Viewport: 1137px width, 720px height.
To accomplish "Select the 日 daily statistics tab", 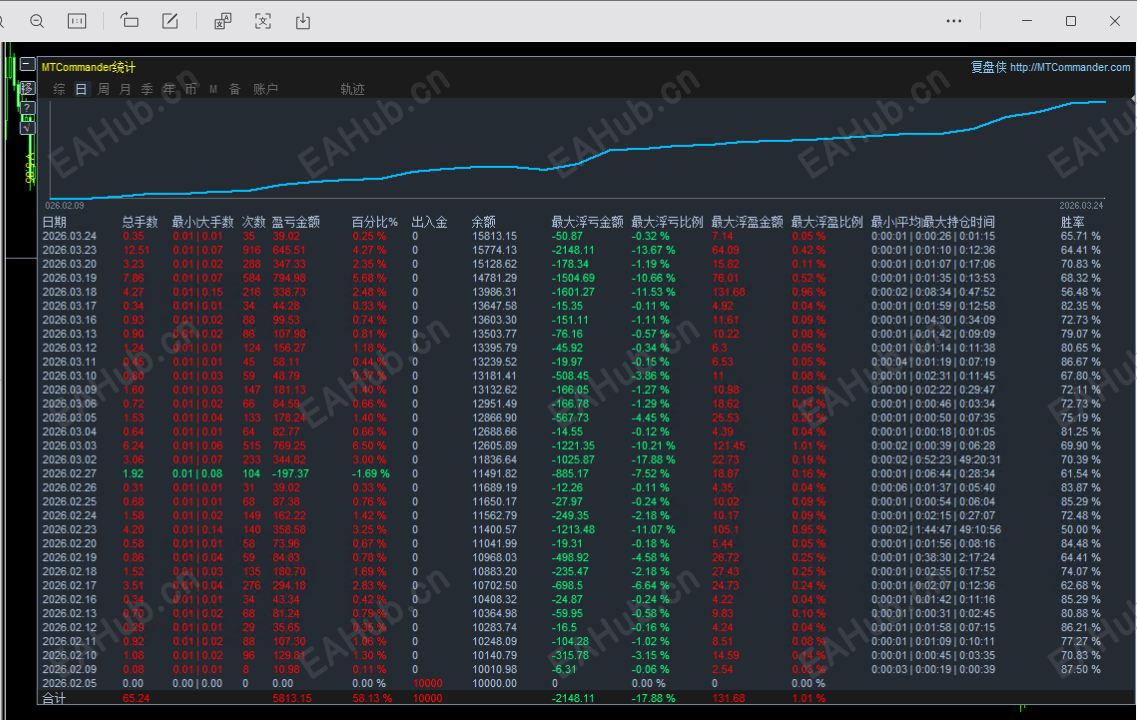I will (81, 89).
